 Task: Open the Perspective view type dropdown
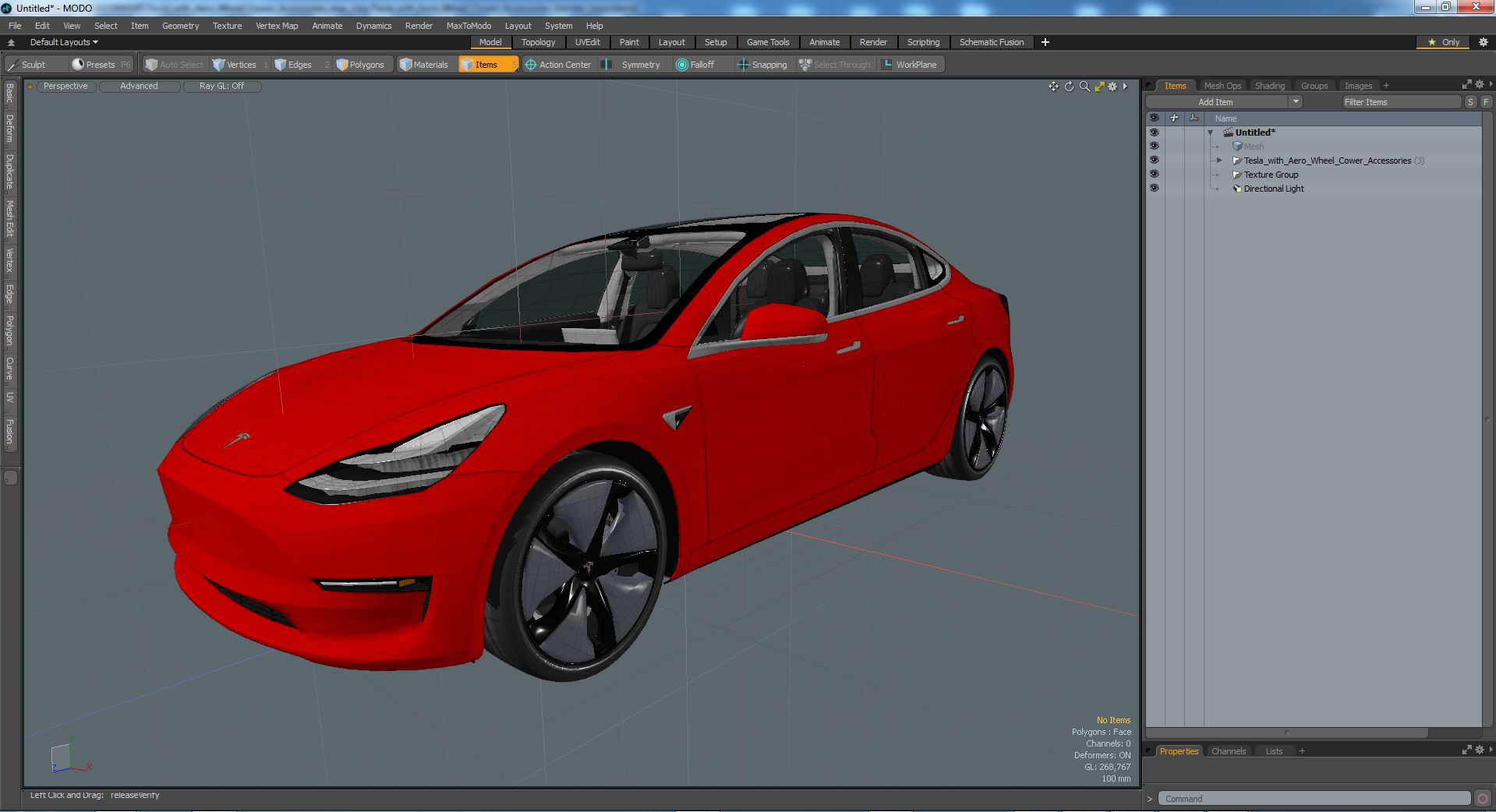click(65, 86)
